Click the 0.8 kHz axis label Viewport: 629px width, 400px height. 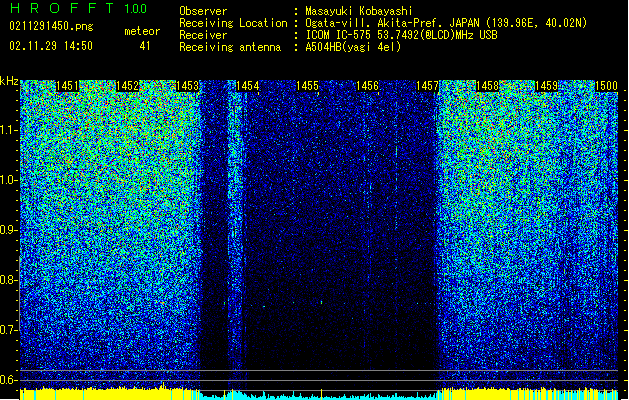(x=8, y=280)
